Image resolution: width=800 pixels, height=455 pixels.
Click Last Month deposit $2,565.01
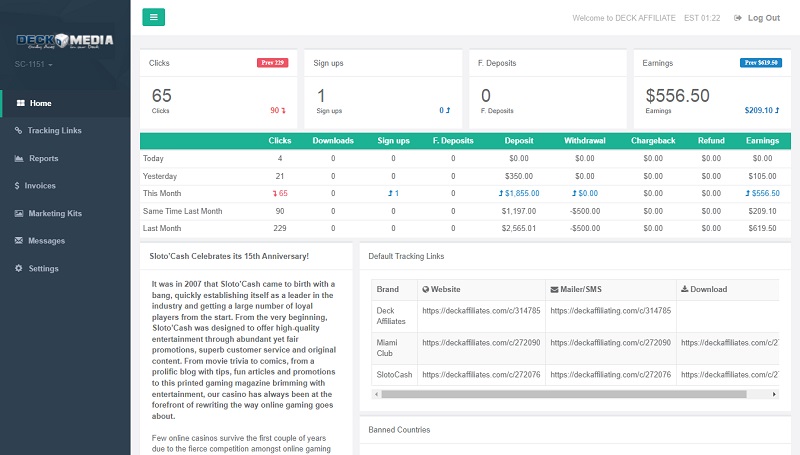click(x=519, y=229)
